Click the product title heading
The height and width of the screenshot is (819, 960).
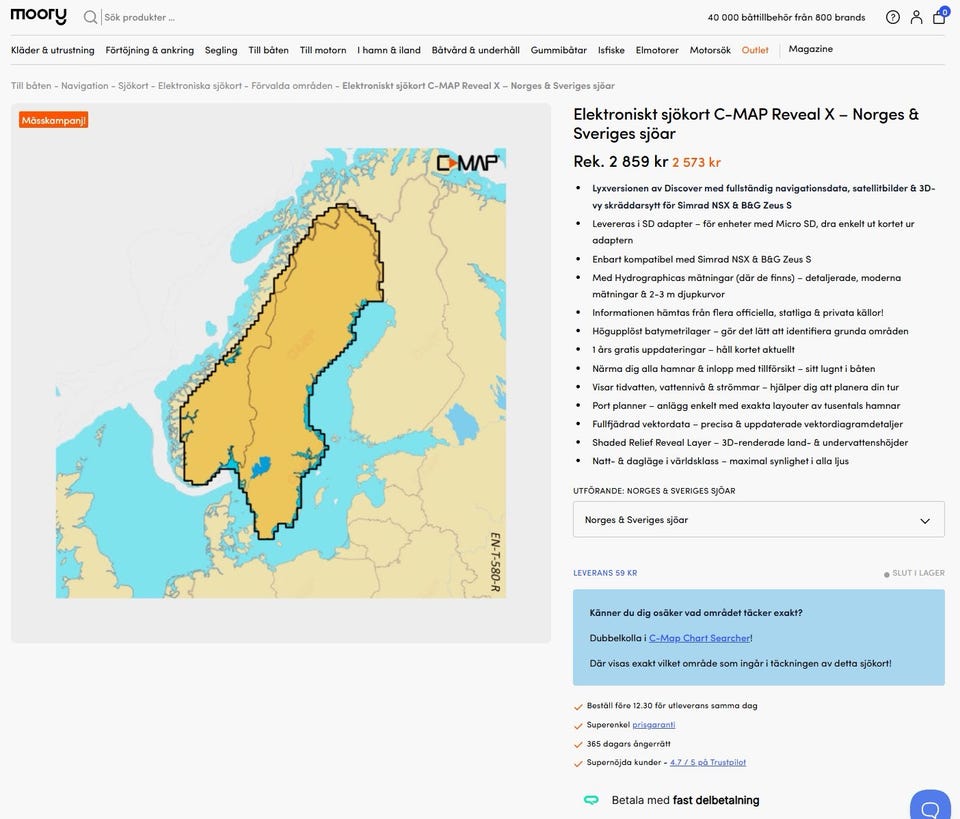[746, 124]
